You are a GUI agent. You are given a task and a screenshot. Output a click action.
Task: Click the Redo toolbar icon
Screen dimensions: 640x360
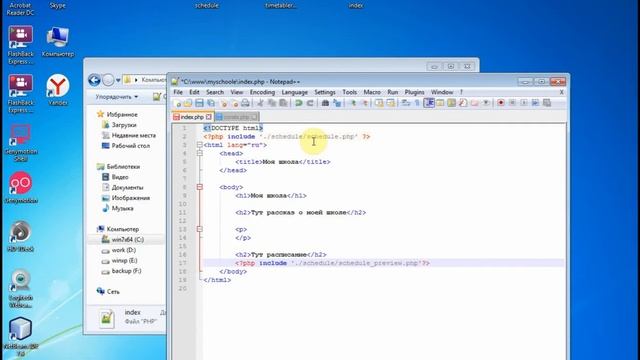[x=310, y=103]
